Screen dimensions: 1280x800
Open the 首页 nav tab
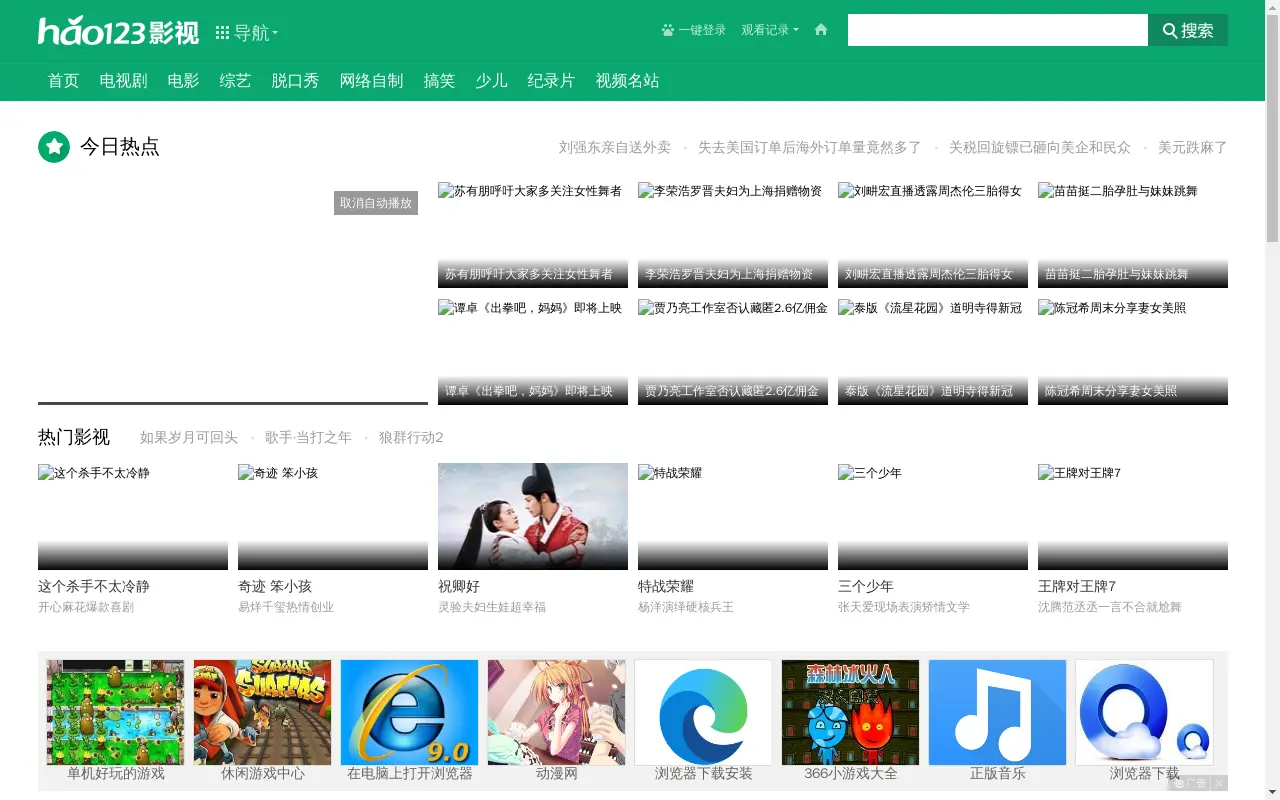(x=63, y=81)
